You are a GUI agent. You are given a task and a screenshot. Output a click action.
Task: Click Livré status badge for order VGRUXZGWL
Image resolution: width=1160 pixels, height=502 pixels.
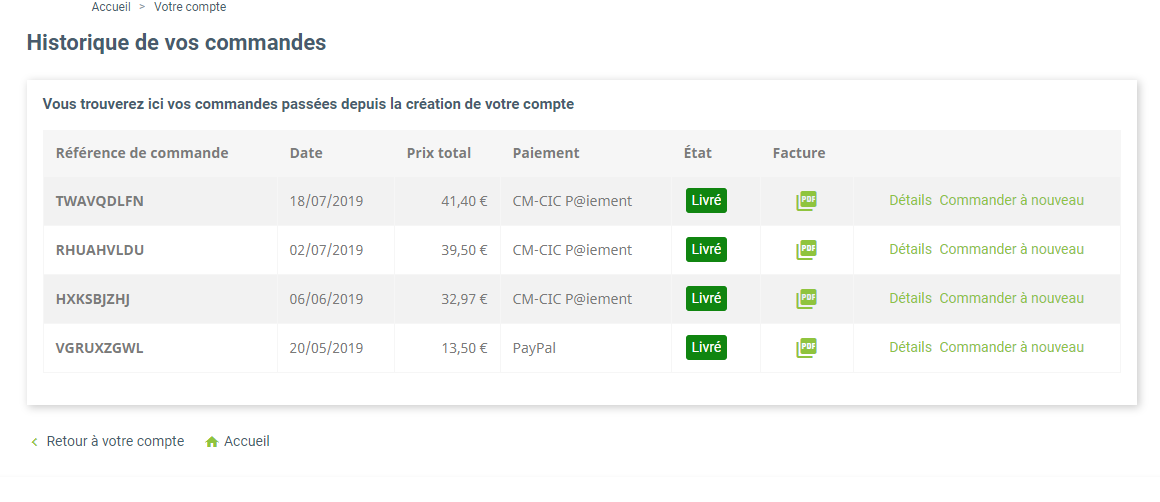(707, 347)
